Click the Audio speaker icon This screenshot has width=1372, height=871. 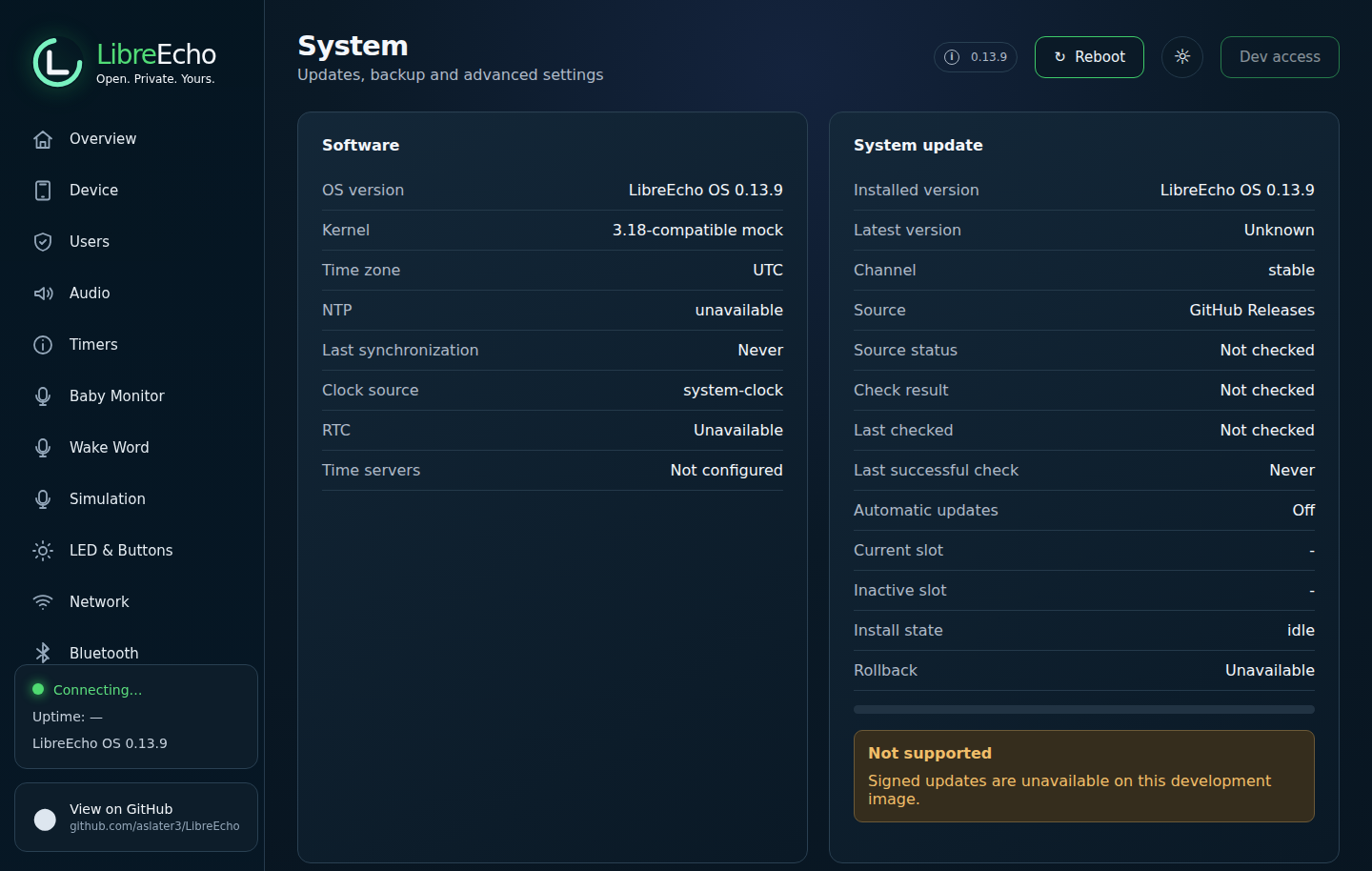(x=43, y=294)
